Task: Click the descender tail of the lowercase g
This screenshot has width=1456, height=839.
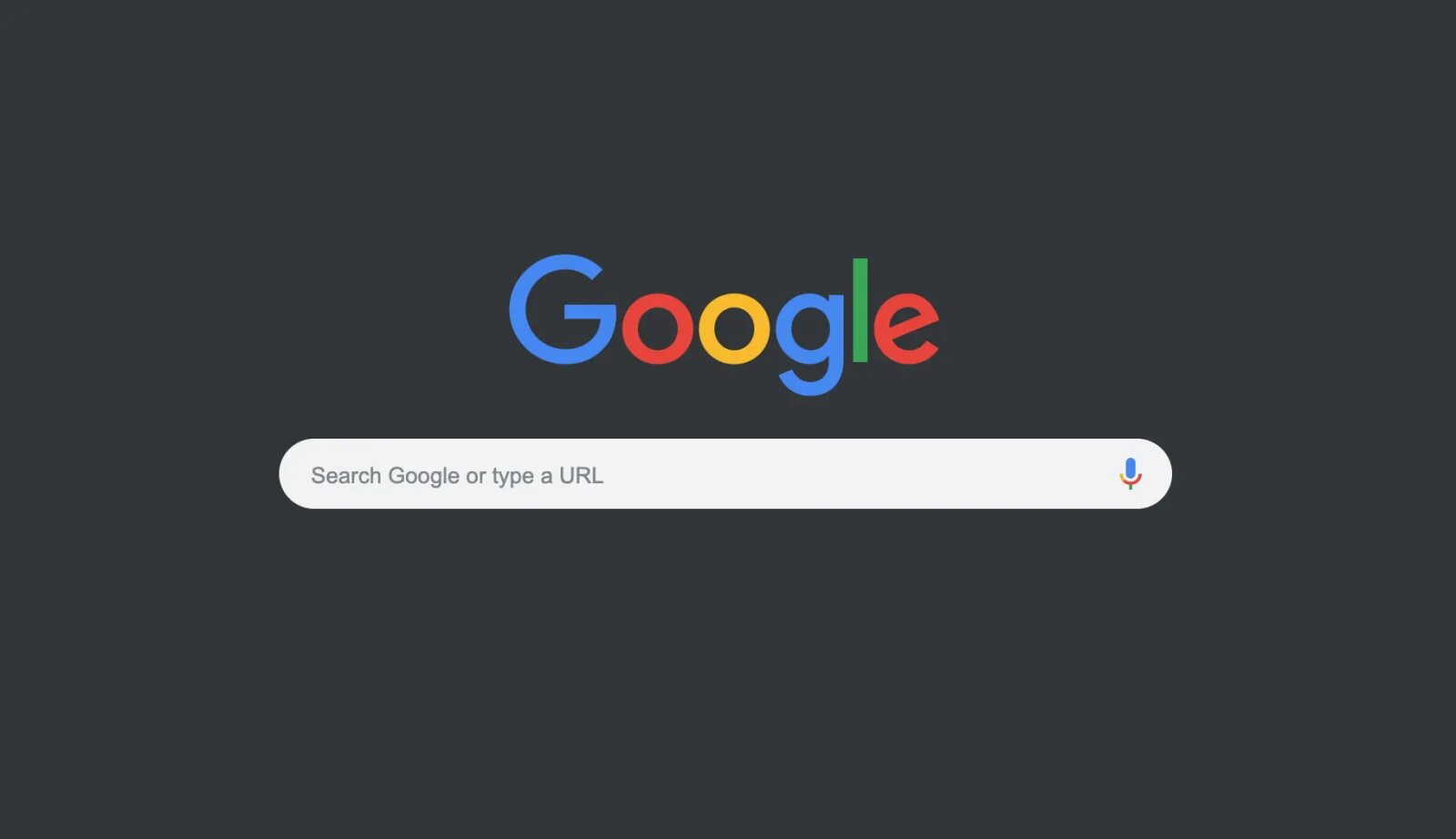Action: point(809,382)
